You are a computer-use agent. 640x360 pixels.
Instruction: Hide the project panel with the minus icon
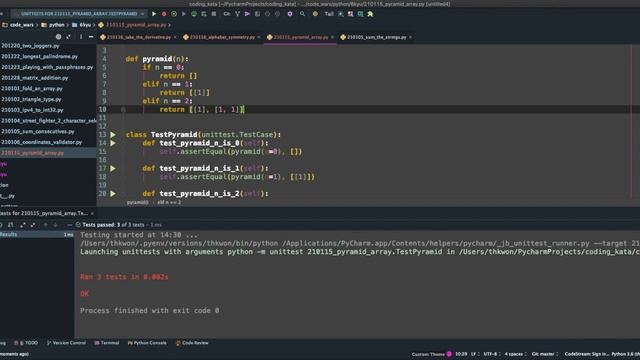[x=91, y=37]
